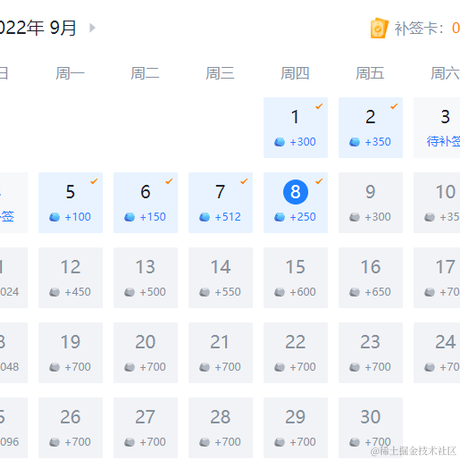Image resolution: width=460 pixels, height=460 pixels.
Task: Select September 9 calendar cell
Action: tap(371, 203)
